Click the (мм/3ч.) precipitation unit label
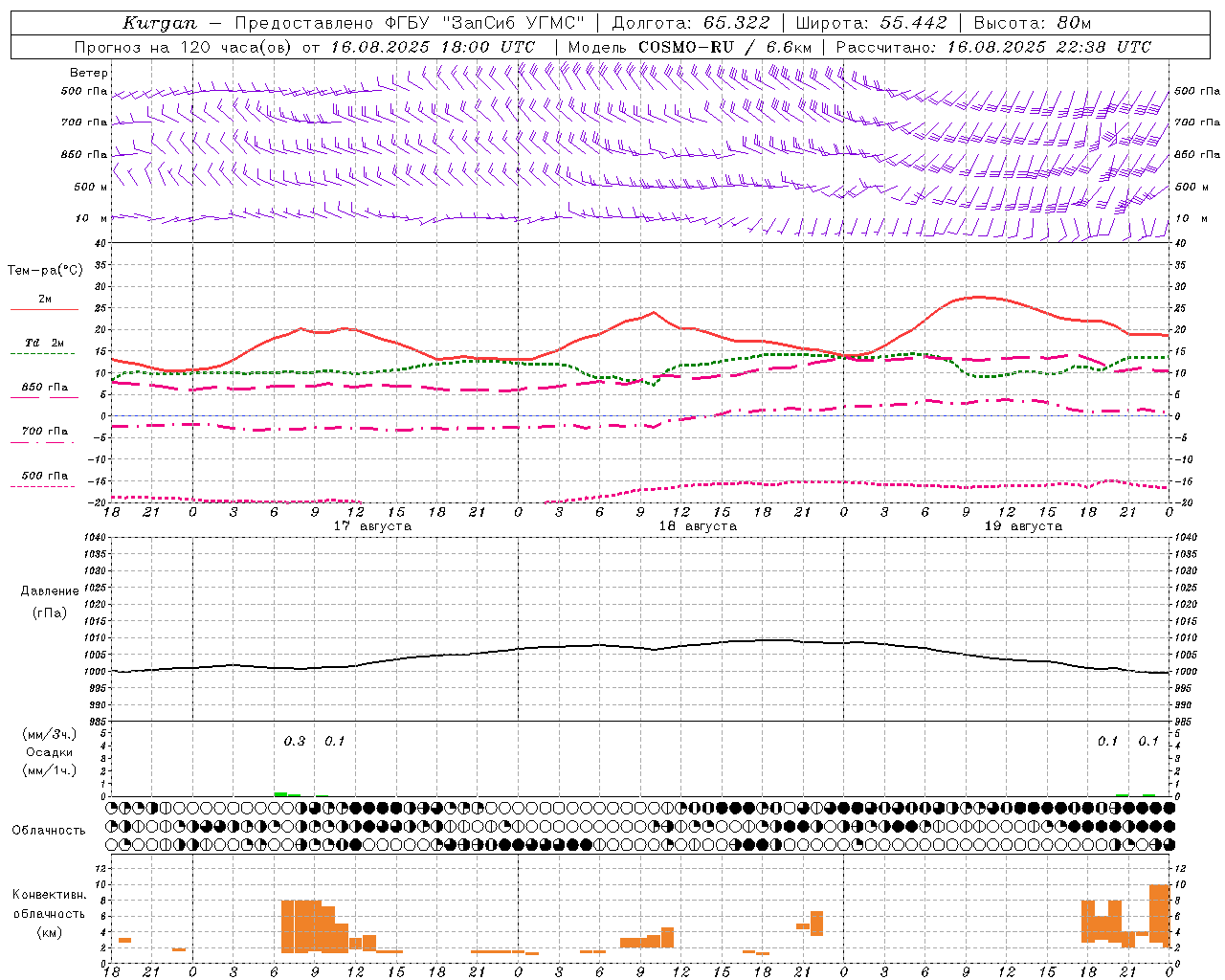Screen dimensions: 1225x980 [50, 734]
